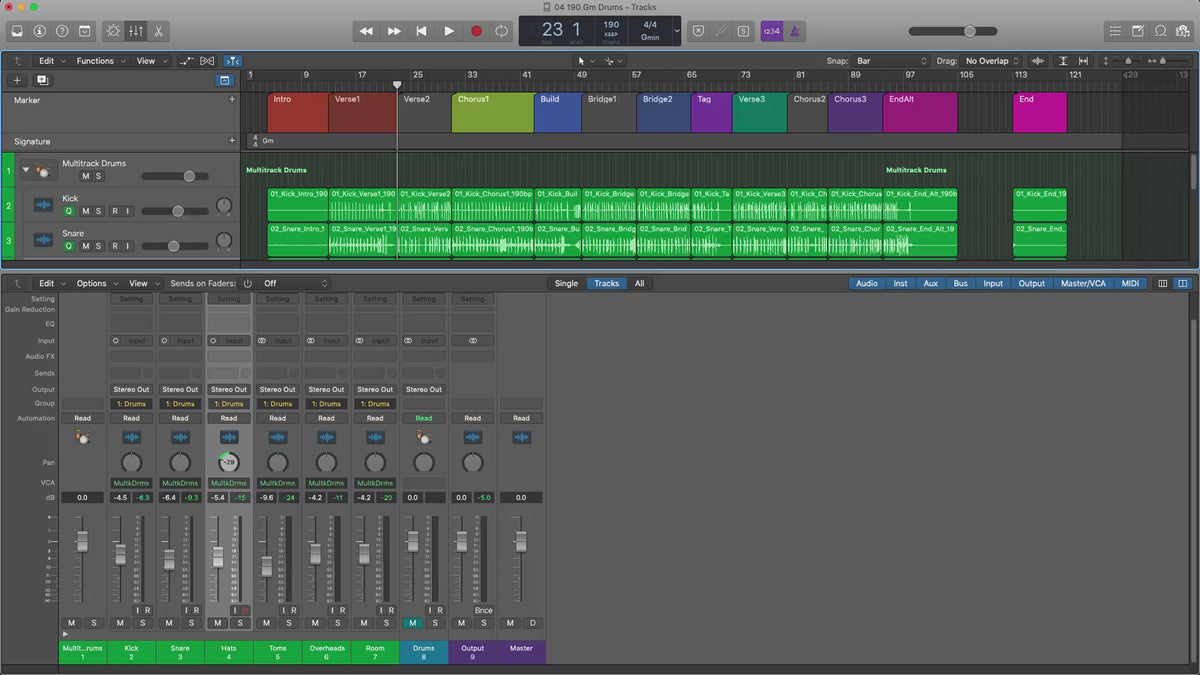The width and height of the screenshot is (1200, 675).
Task: Collapse the Multitrack Drums track stack triangle
Action: pyautogui.click(x=26, y=170)
